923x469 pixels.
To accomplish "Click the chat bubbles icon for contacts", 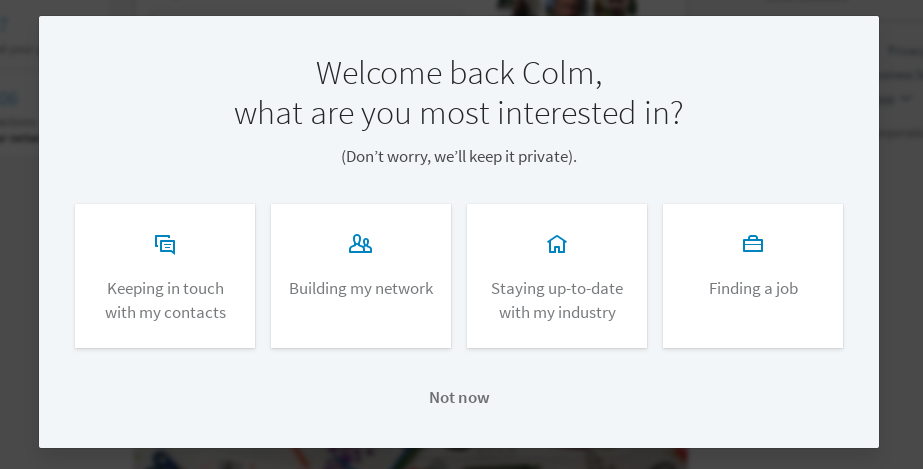I will point(165,244).
